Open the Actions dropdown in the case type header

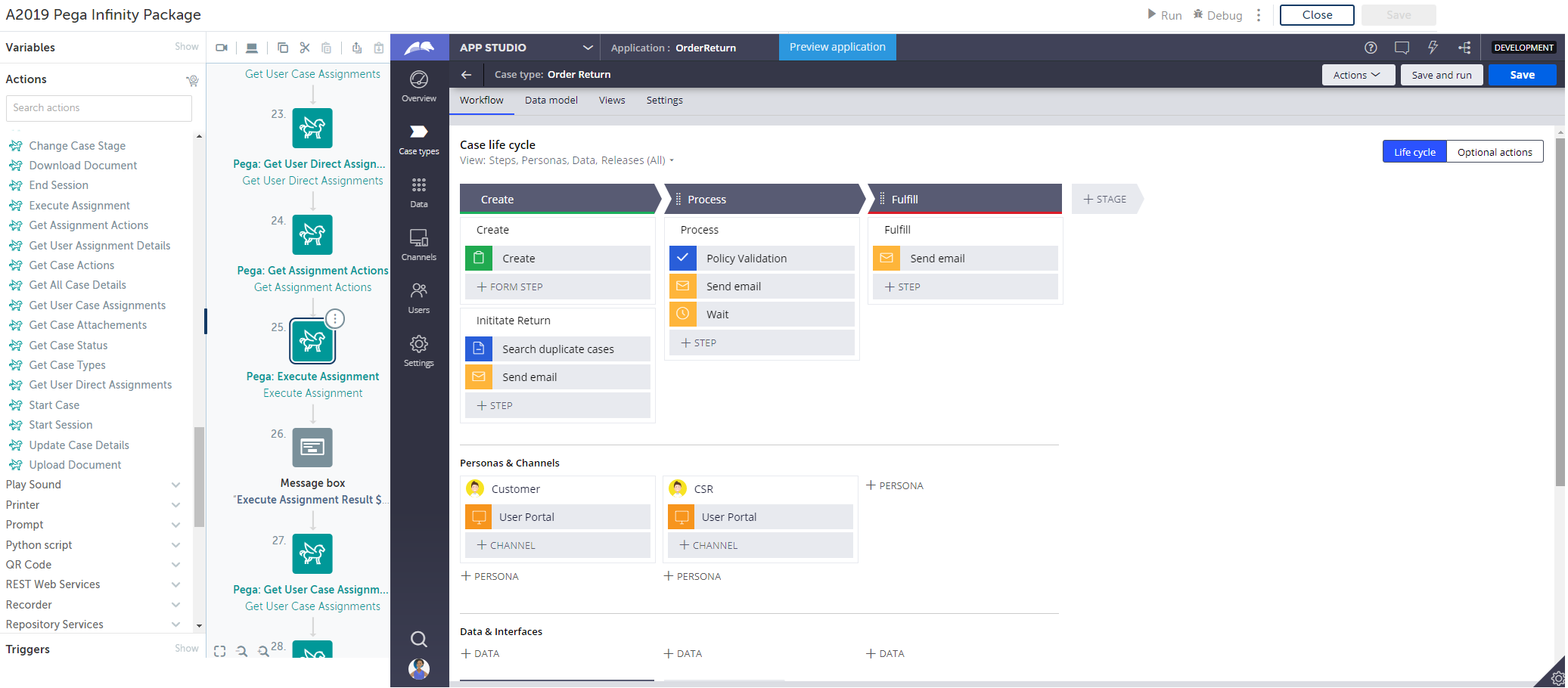1358,75
